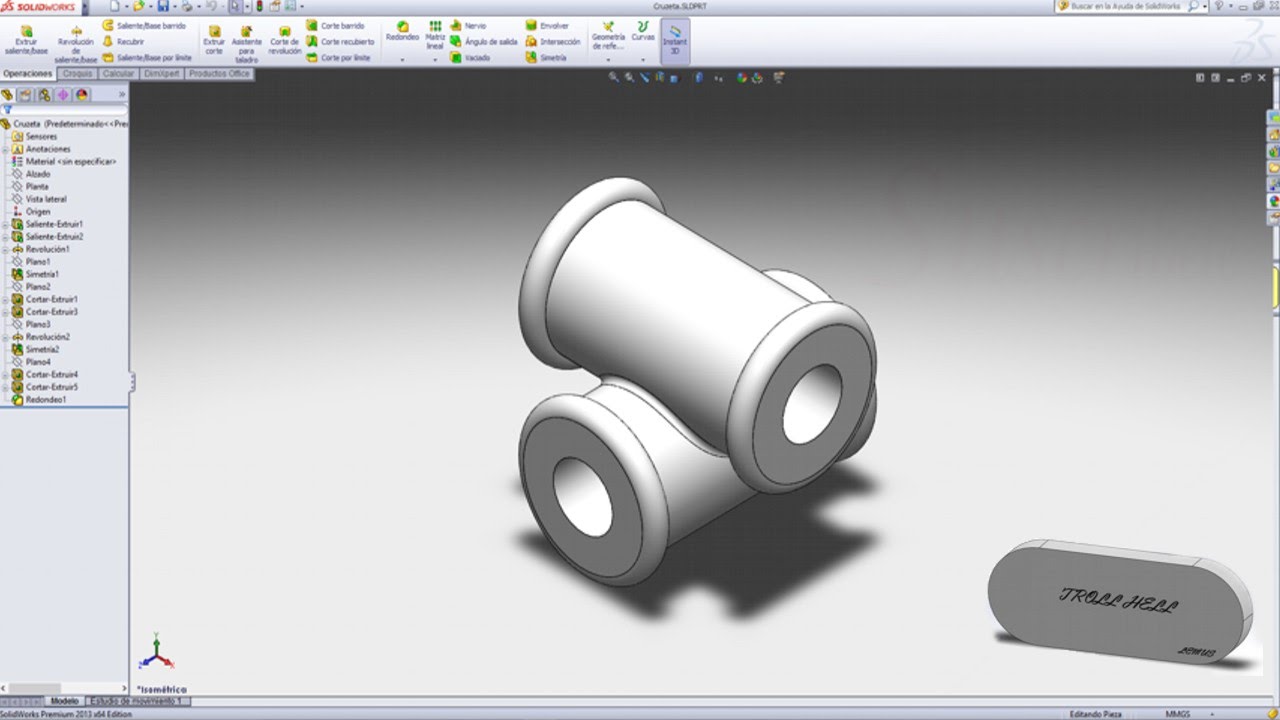Apply the Redondeo tool
The height and width of the screenshot is (720, 1280).
click(402, 31)
